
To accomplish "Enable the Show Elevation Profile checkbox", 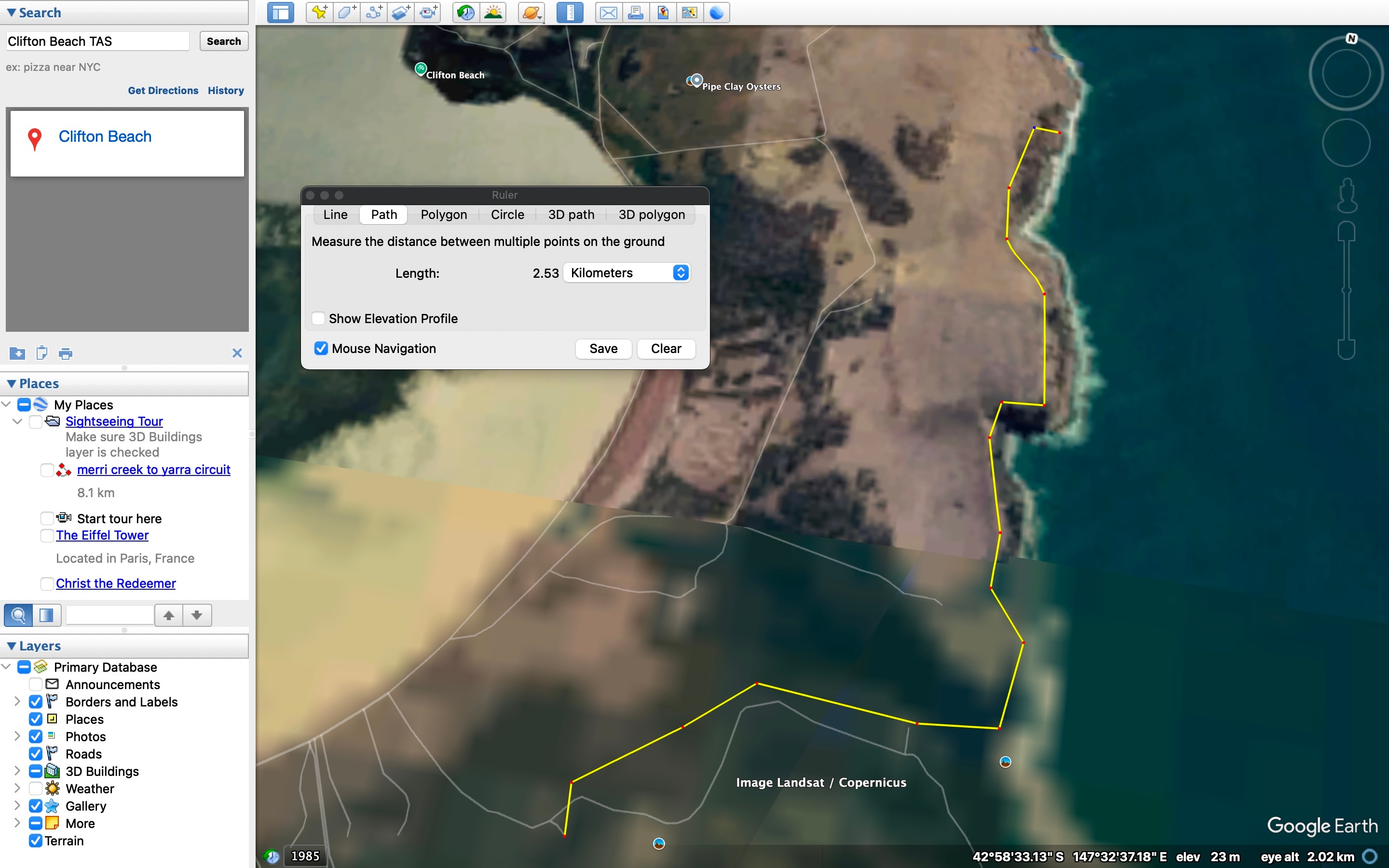I will [318, 319].
